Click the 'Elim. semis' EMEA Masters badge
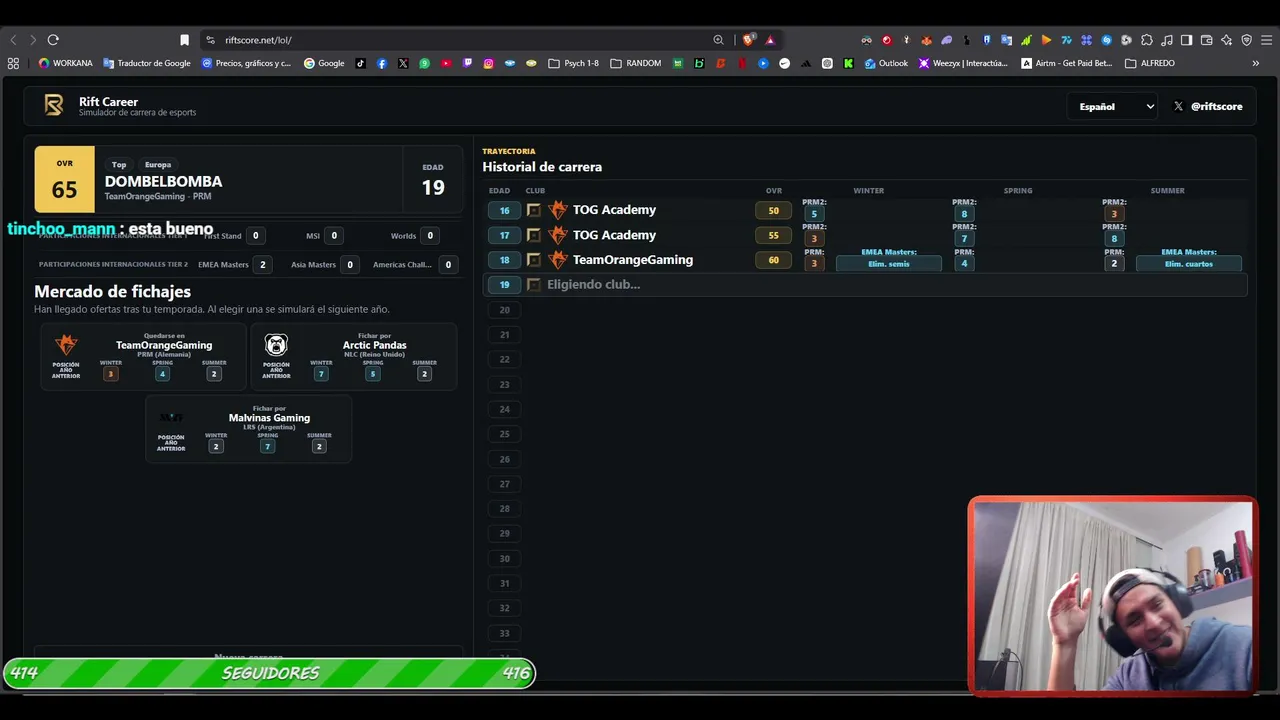The height and width of the screenshot is (720, 1280). (x=889, y=264)
